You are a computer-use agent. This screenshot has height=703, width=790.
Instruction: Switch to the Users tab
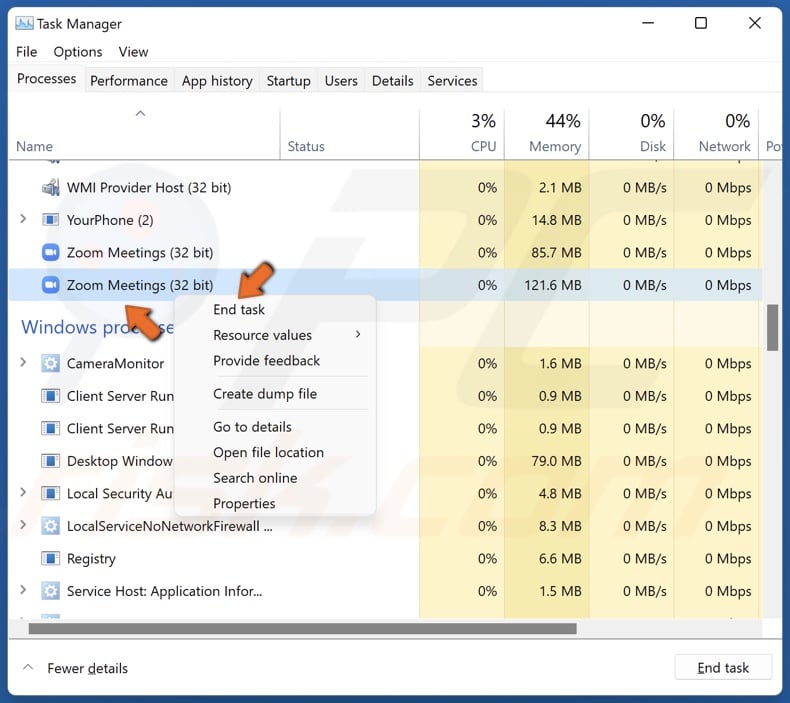(x=341, y=81)
